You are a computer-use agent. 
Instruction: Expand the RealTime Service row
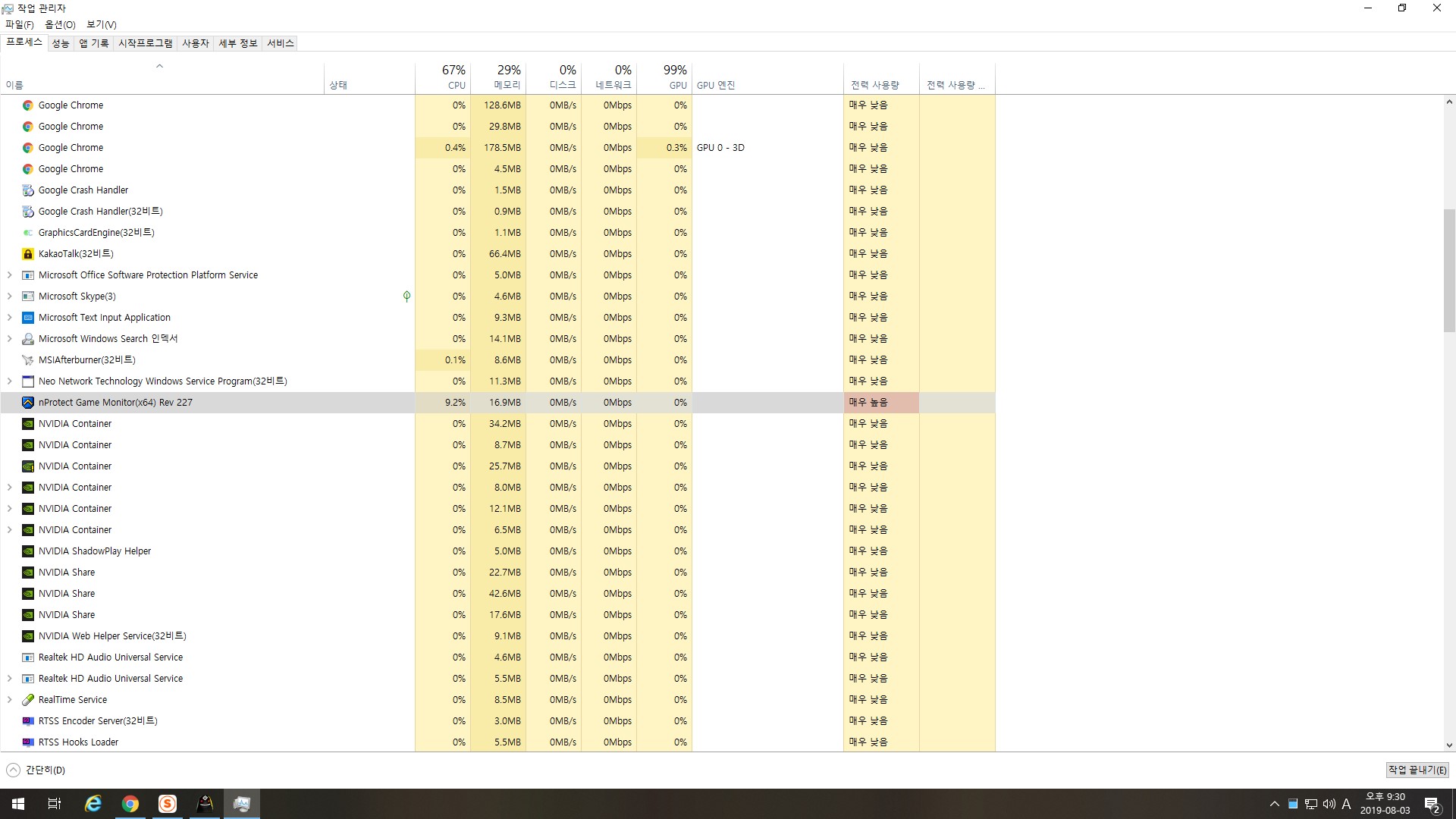tap(9, 700)
